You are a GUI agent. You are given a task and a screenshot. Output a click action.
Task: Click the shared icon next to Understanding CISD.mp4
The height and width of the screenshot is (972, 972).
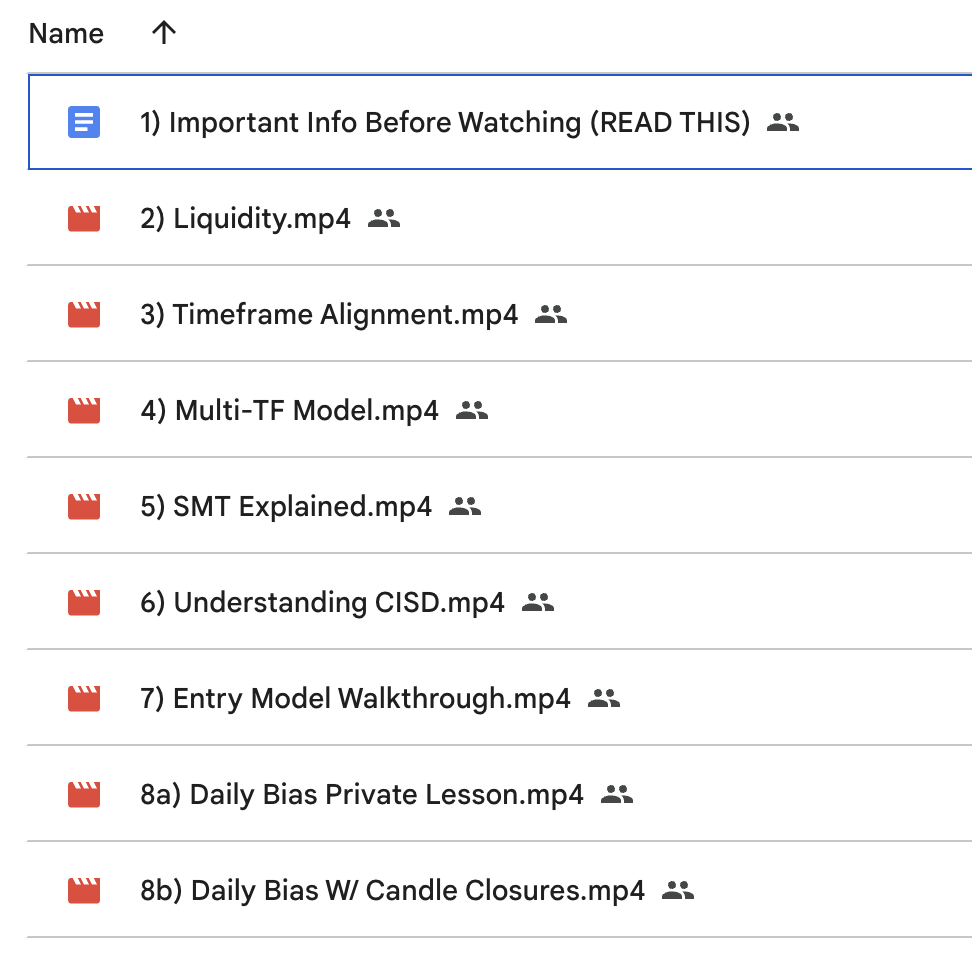click(538, 603)
